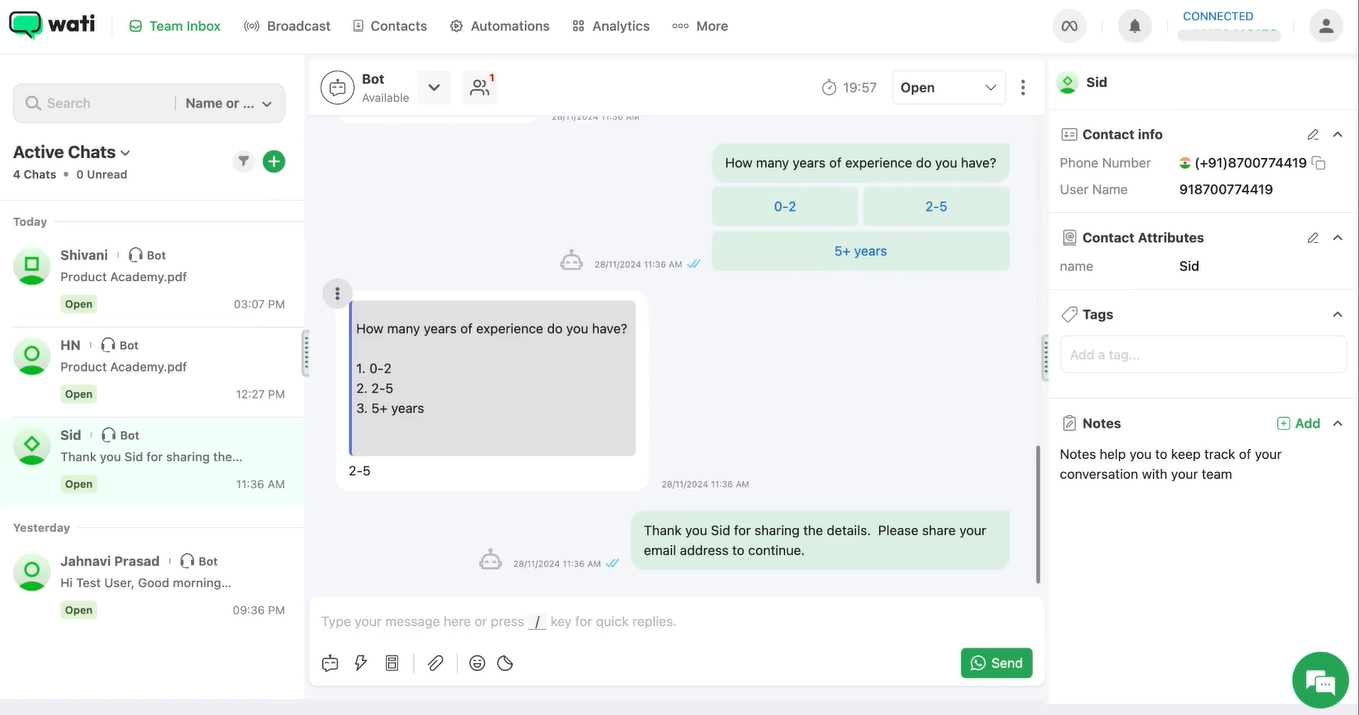Click the 5+ years reply button
This screenshot has width=1359, height=715.
point(861,251)
